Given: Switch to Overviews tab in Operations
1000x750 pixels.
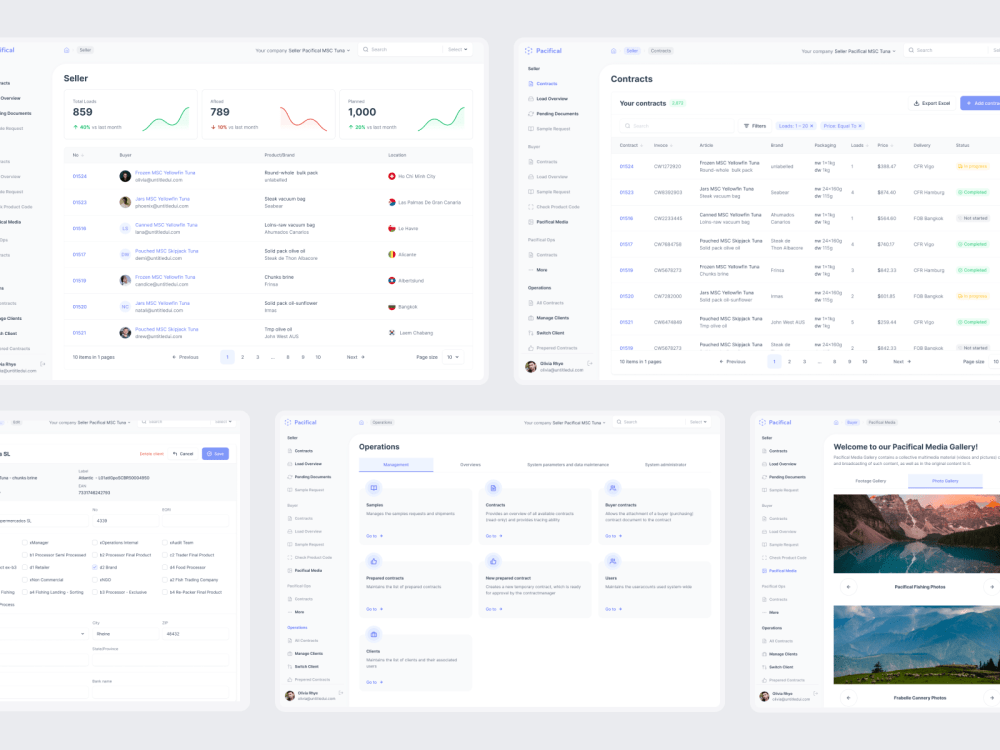Looking at the screenshot, I should (x=470, y=465).
